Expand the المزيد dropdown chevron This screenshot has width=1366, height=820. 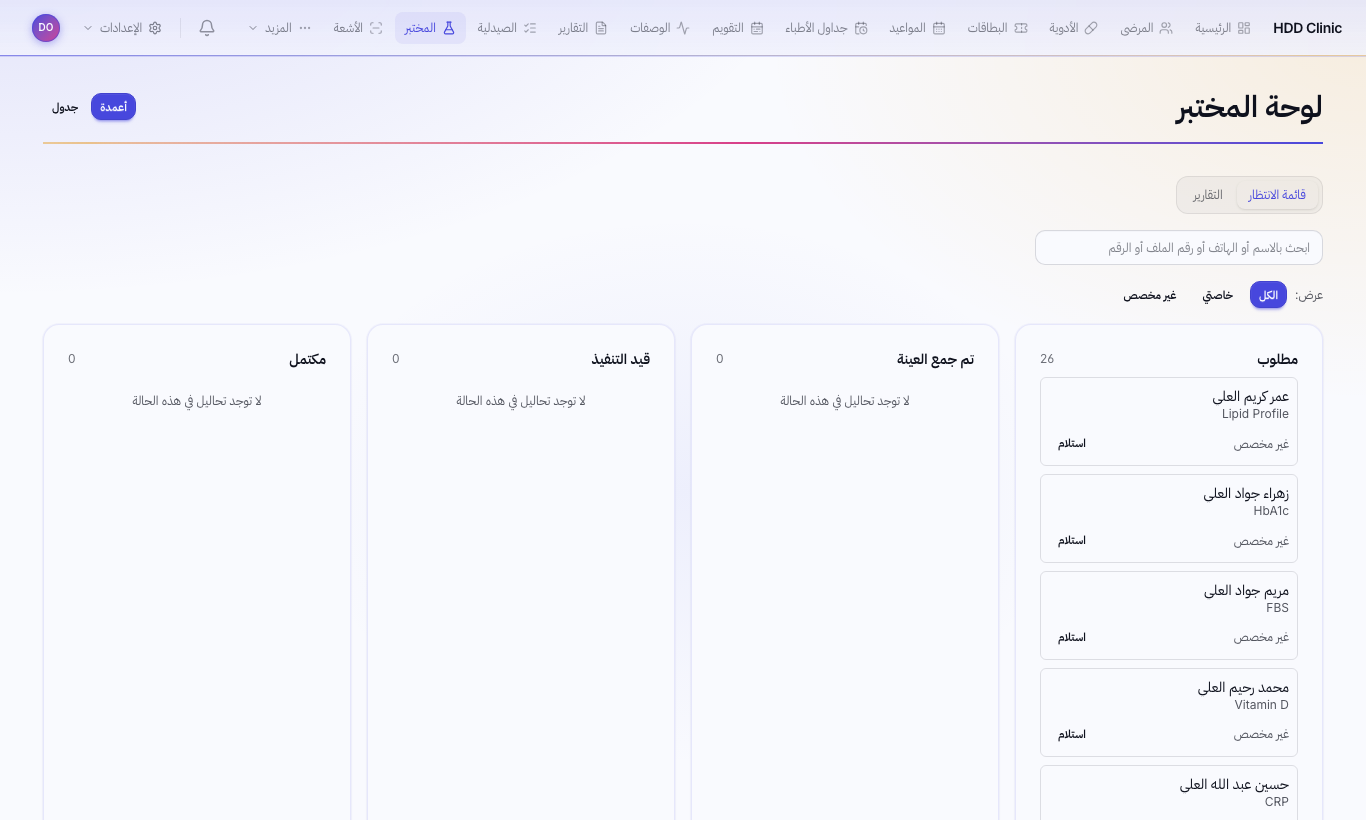253,28
